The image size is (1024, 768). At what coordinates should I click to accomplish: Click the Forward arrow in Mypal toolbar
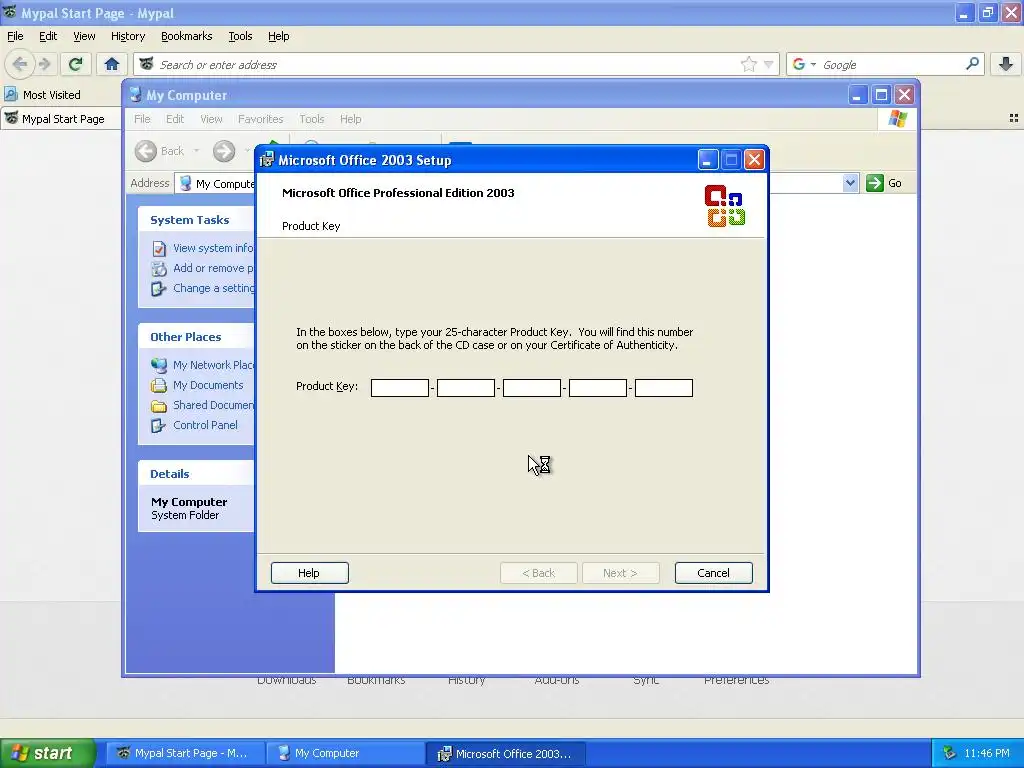(44, 64)
